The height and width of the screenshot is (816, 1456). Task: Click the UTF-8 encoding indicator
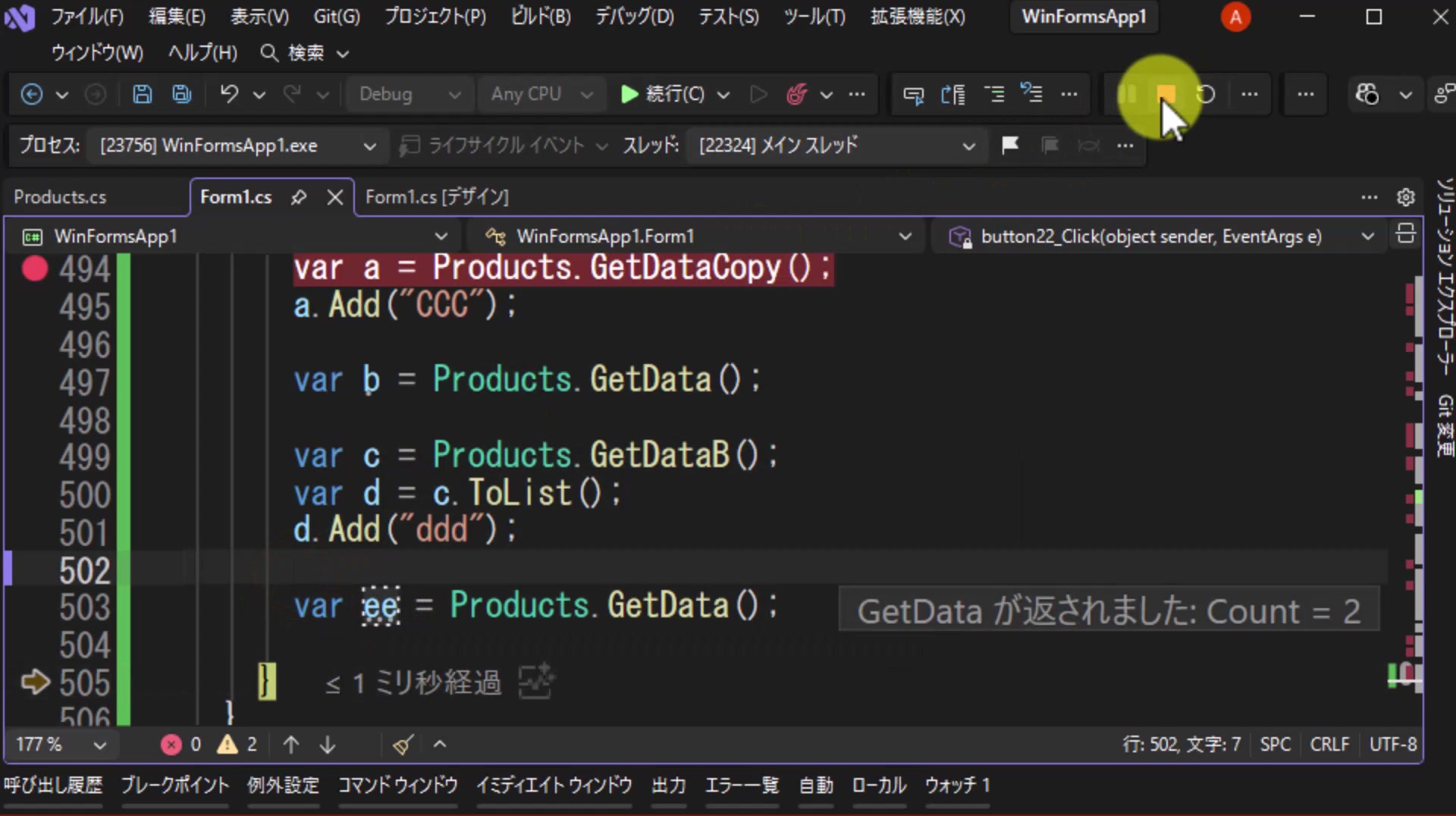point(1392,745)
